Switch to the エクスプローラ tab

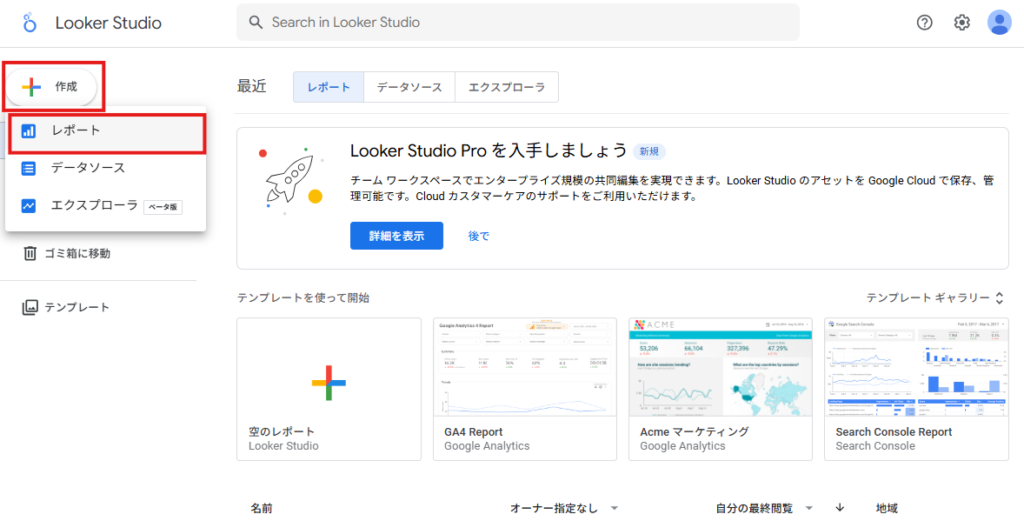click(x=506, y=87)
